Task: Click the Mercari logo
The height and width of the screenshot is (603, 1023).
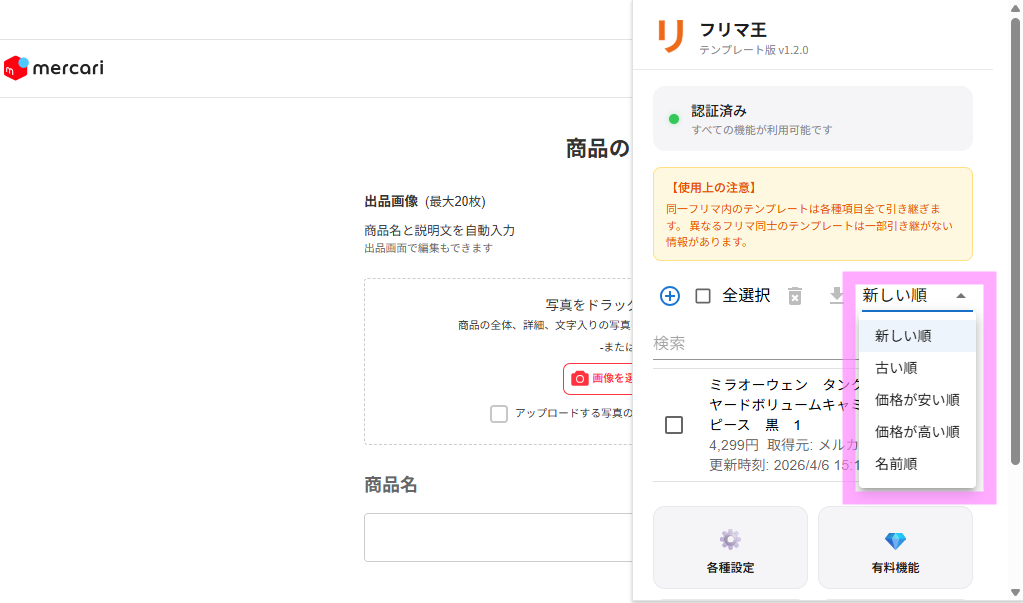Action: pos(54,68)
